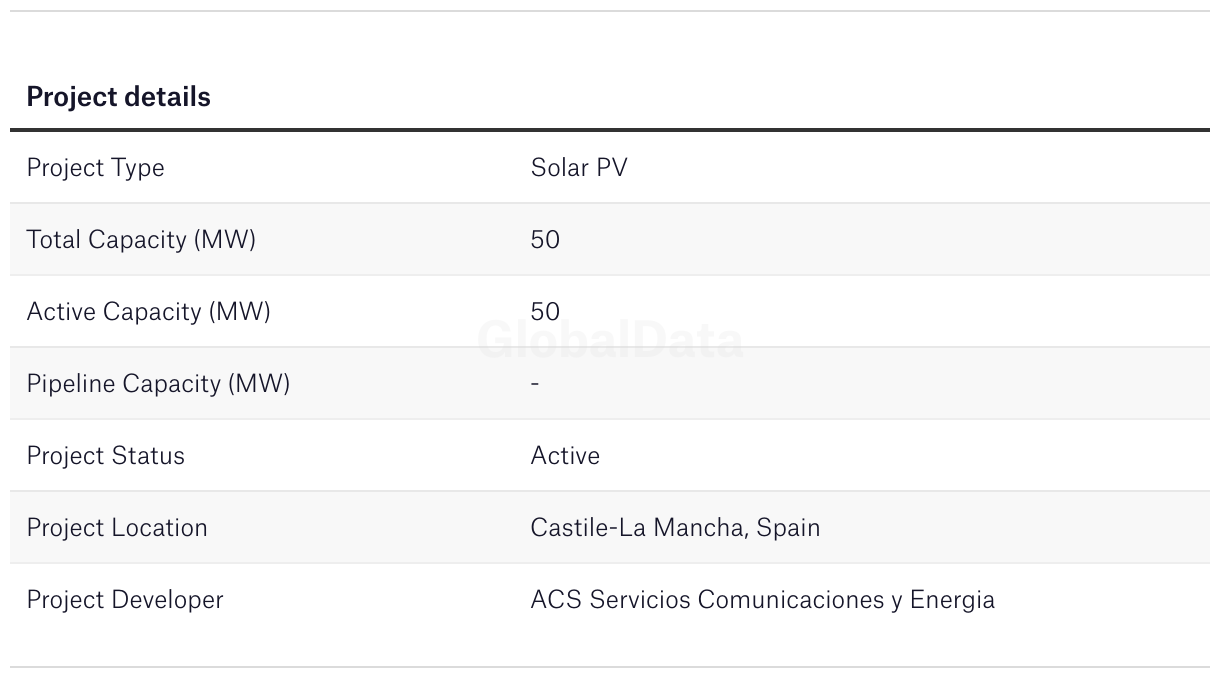The height and width of the screenshot is (678, 1220).
Task: Click the Total Capacity value 50
Action: tap(545, 240)
